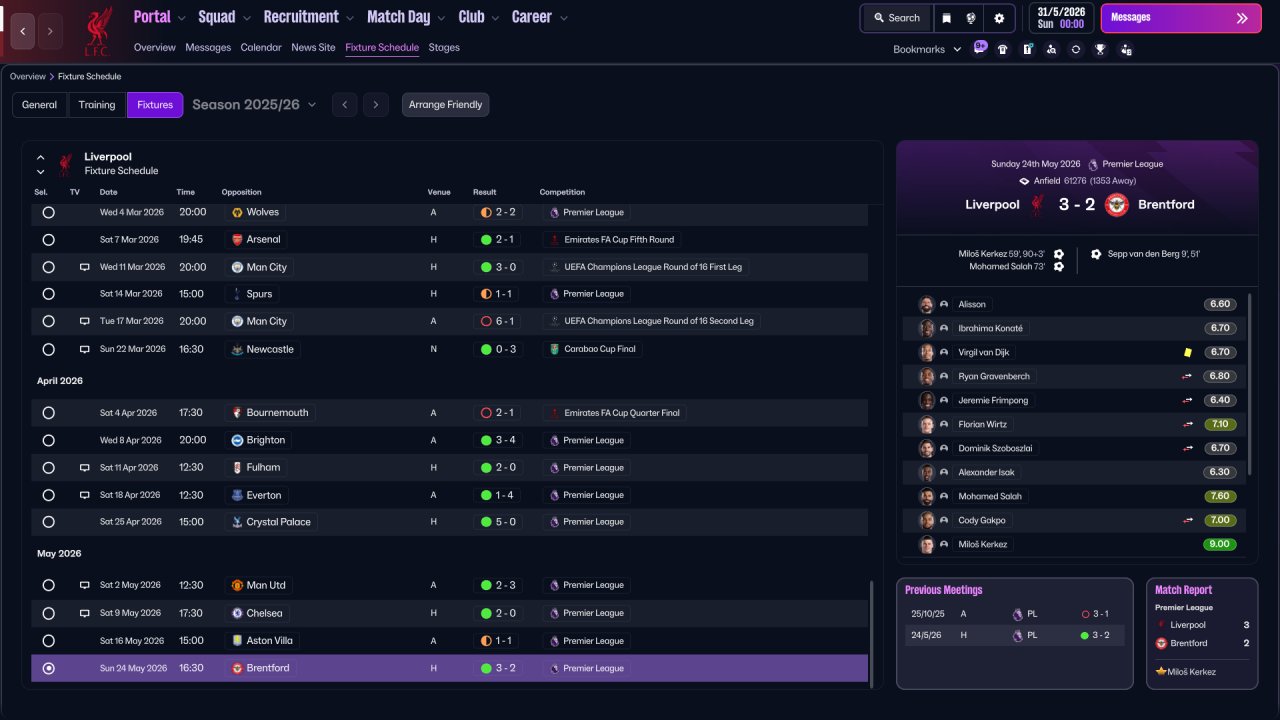
Task: Click the player ratings list scrollbar
Action: (x=1250, y=385)
